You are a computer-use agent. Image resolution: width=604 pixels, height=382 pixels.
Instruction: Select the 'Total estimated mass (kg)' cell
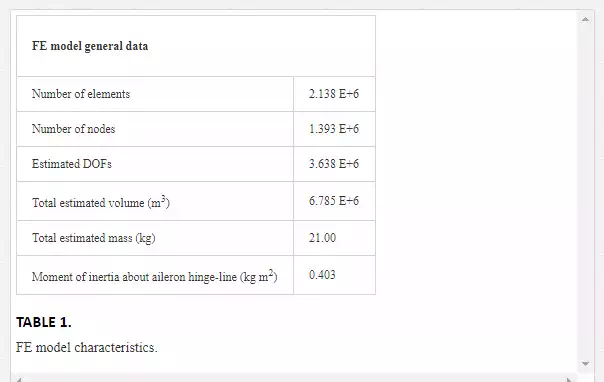(155, 238)
